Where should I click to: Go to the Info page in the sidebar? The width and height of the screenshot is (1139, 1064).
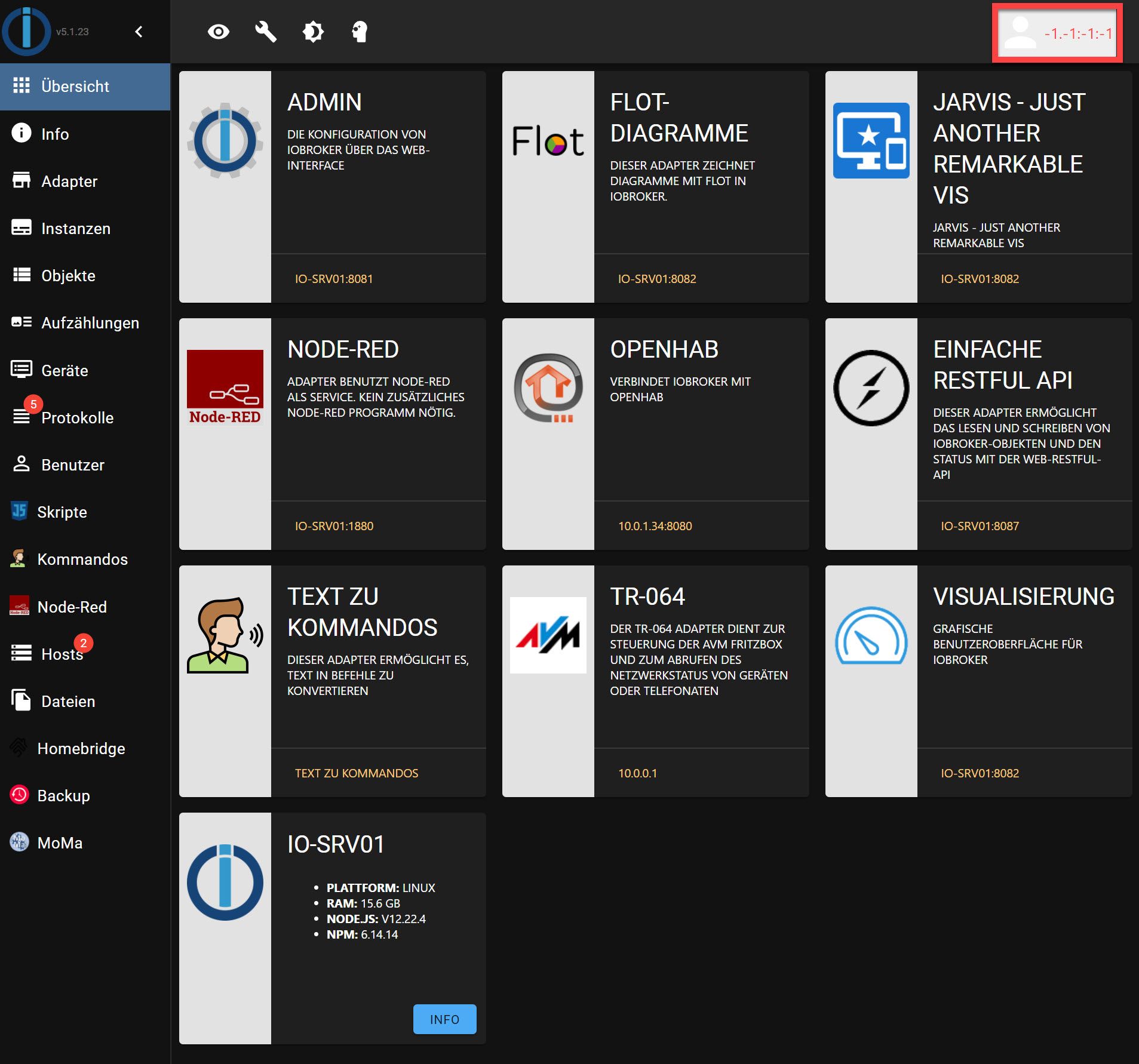click(85, 134)
